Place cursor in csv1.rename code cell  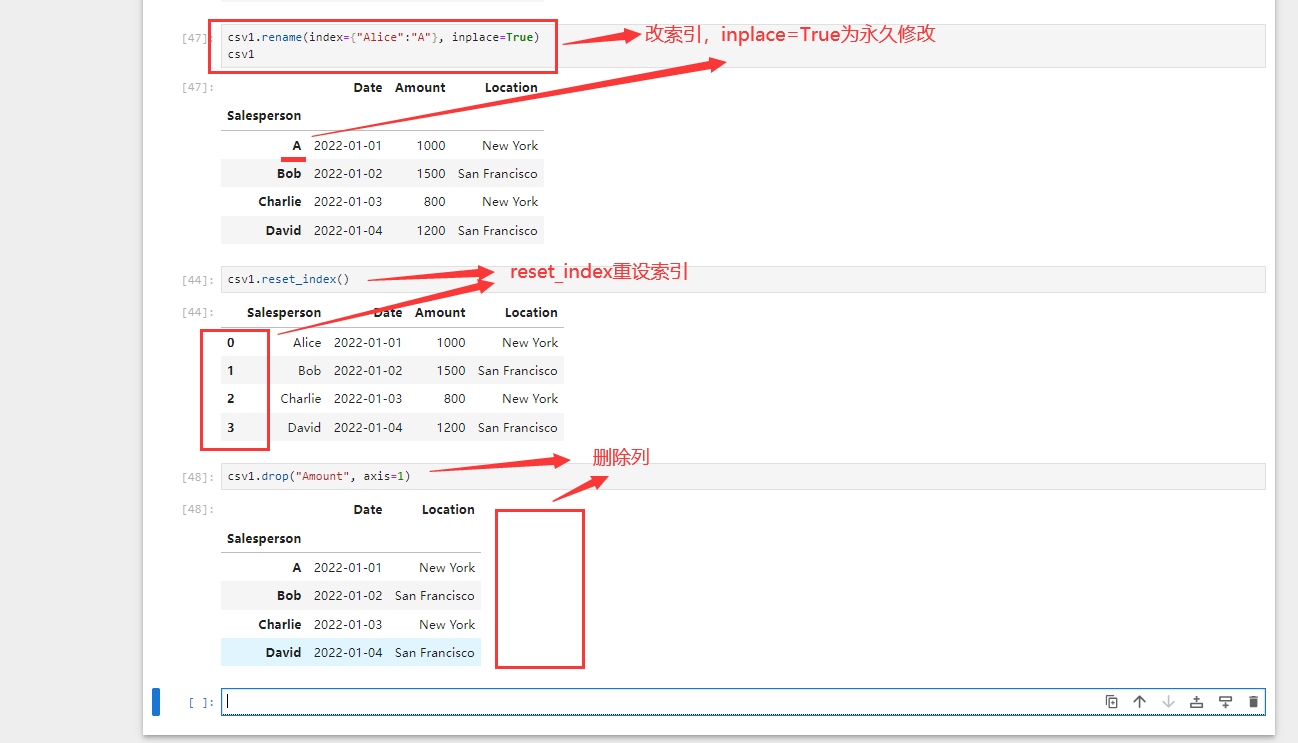745,46
